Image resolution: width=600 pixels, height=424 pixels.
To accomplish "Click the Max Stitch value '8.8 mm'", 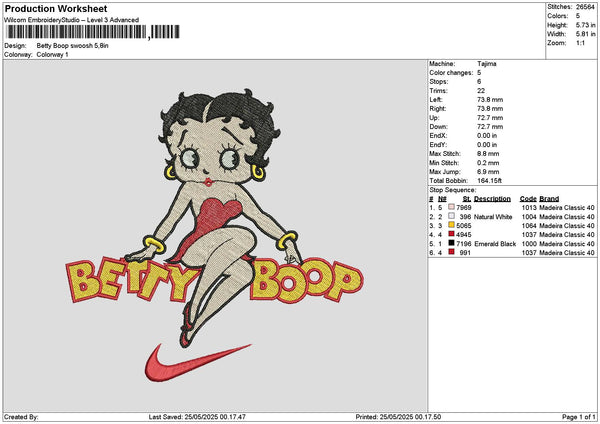I will point(488,154).
